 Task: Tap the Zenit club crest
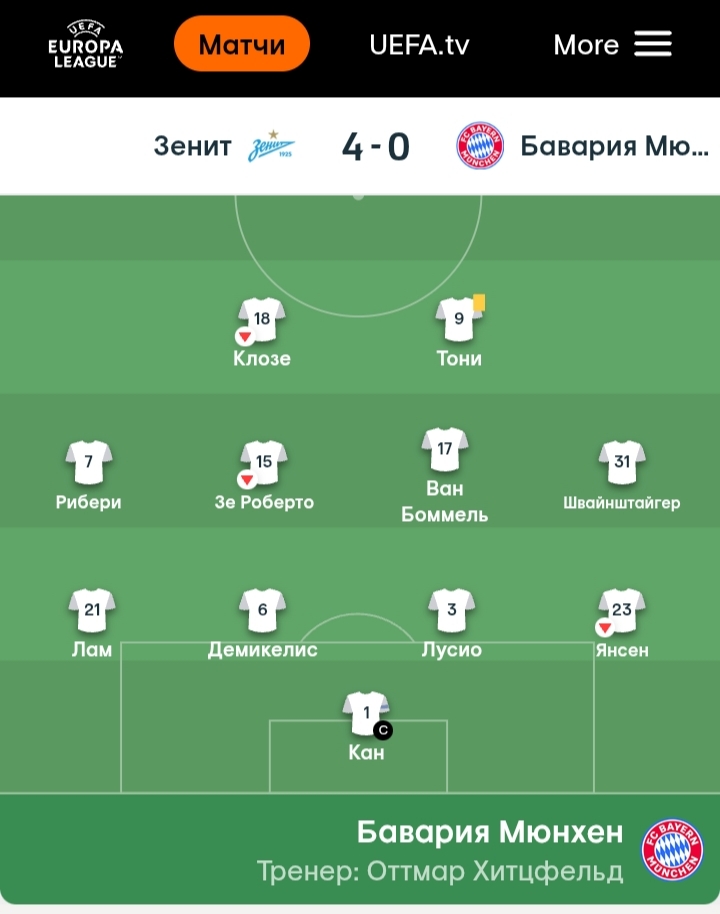(271, 146)
